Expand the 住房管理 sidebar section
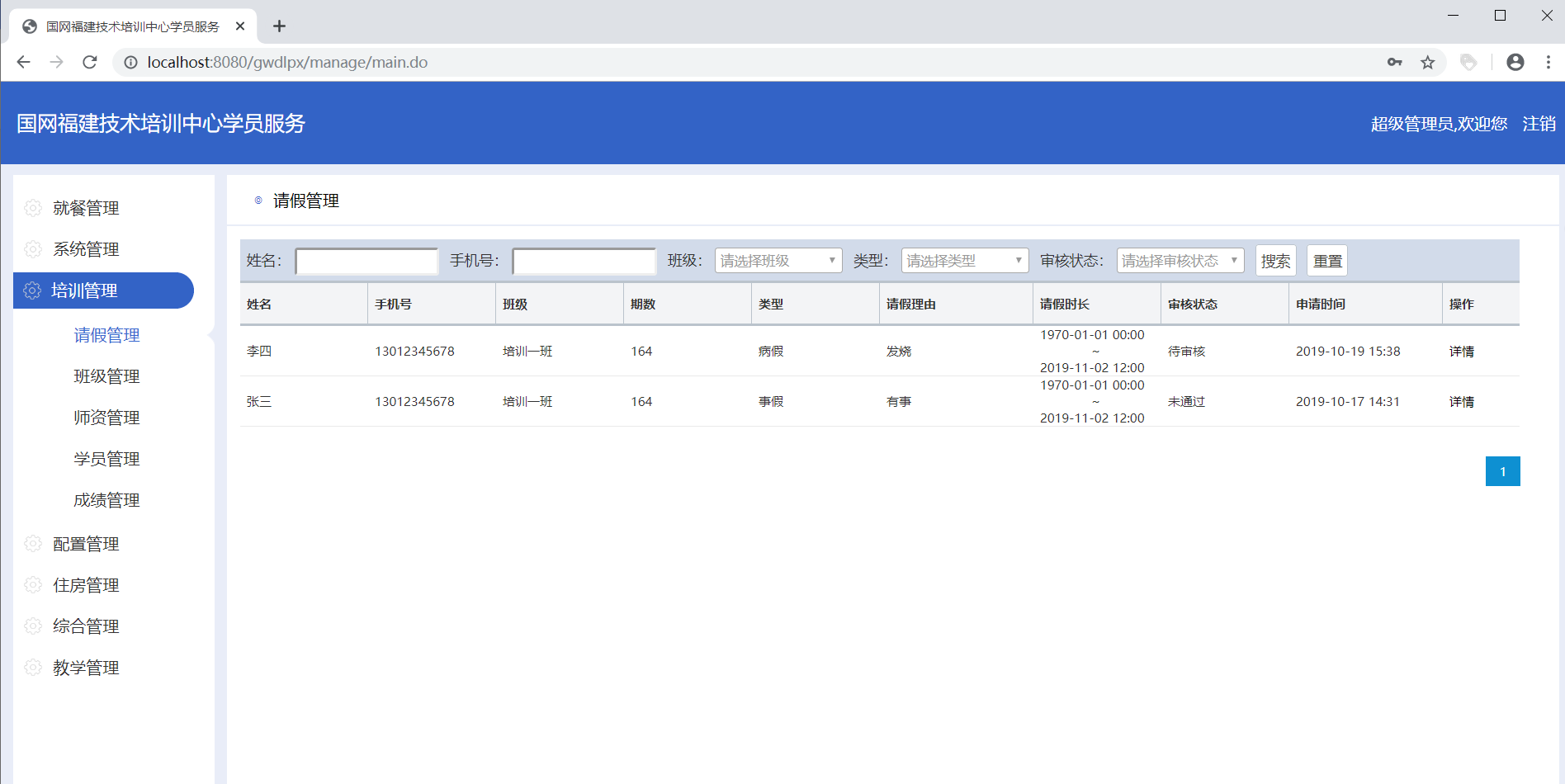Image resolution: width=1565 pixels, height=784 pixels. tap(86, 585)
